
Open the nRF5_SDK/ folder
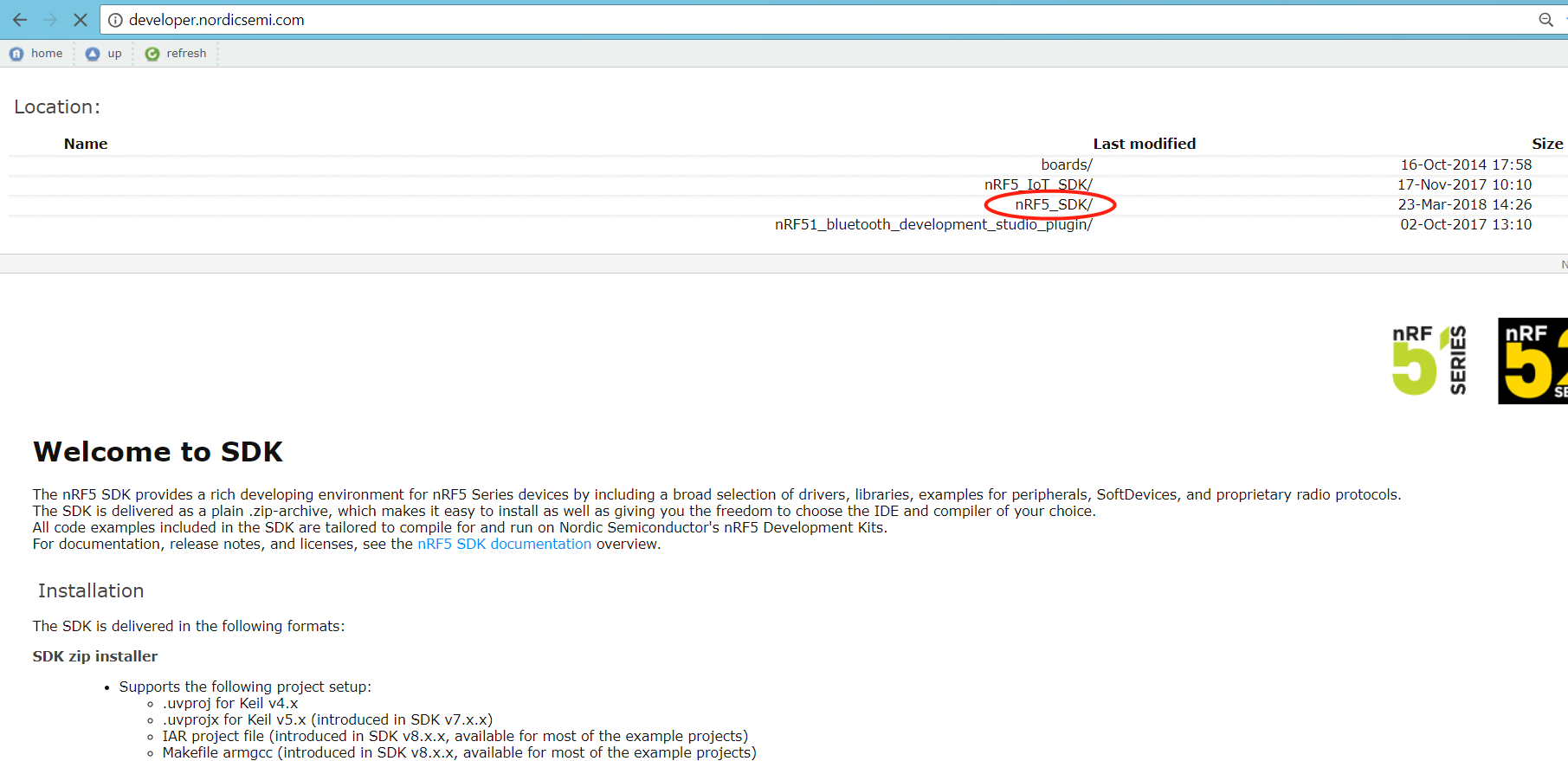point(1054,204)
